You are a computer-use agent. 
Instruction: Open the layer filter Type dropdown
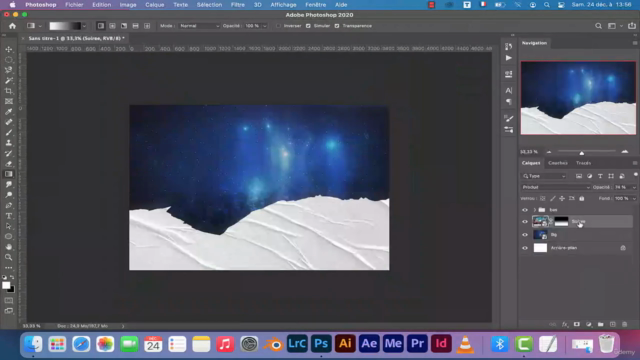pyautogui.click(x=544, y=176)
